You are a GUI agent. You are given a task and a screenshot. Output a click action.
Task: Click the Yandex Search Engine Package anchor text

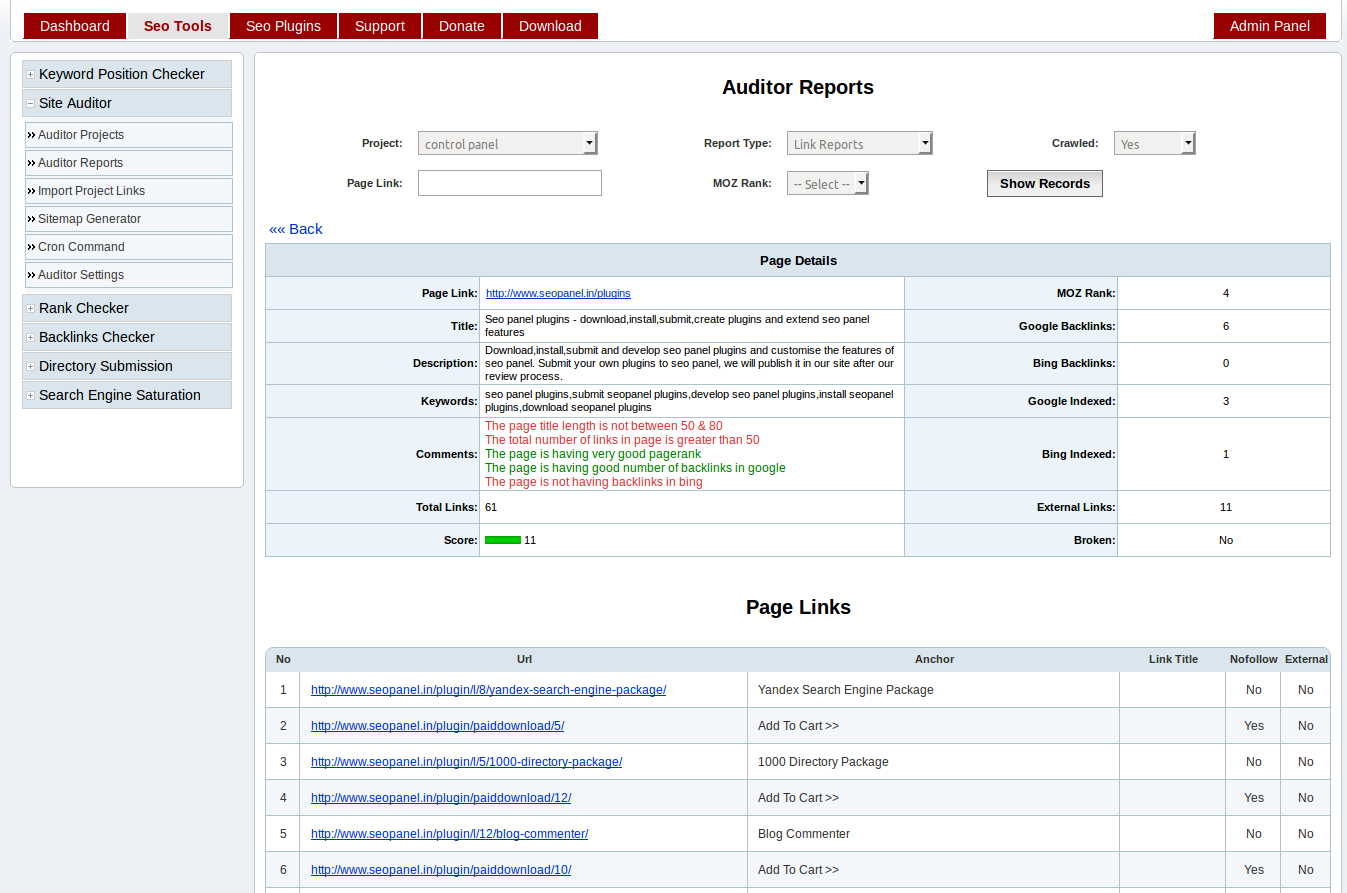point(845,690)
